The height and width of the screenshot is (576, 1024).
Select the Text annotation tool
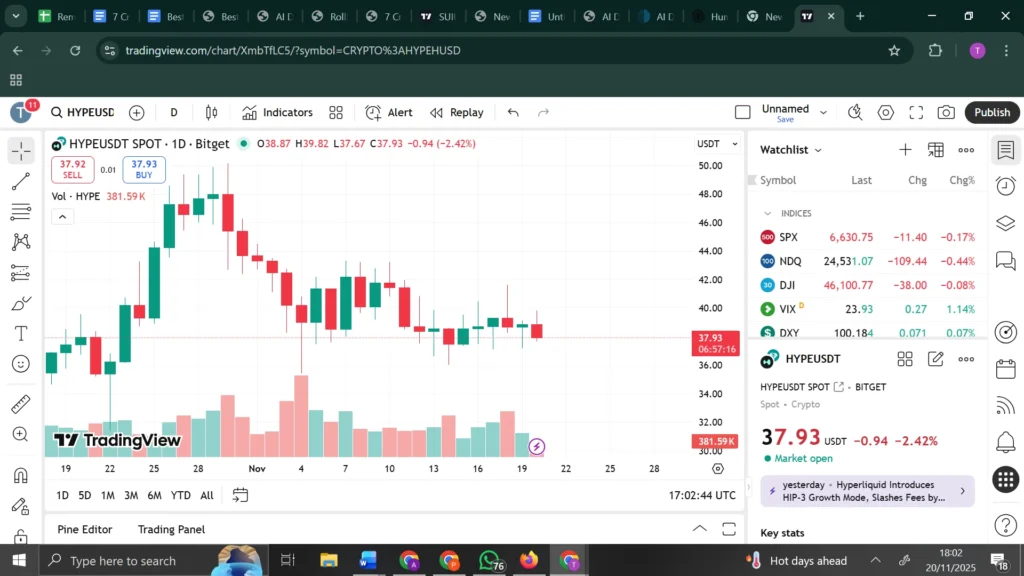pos(21,333)
